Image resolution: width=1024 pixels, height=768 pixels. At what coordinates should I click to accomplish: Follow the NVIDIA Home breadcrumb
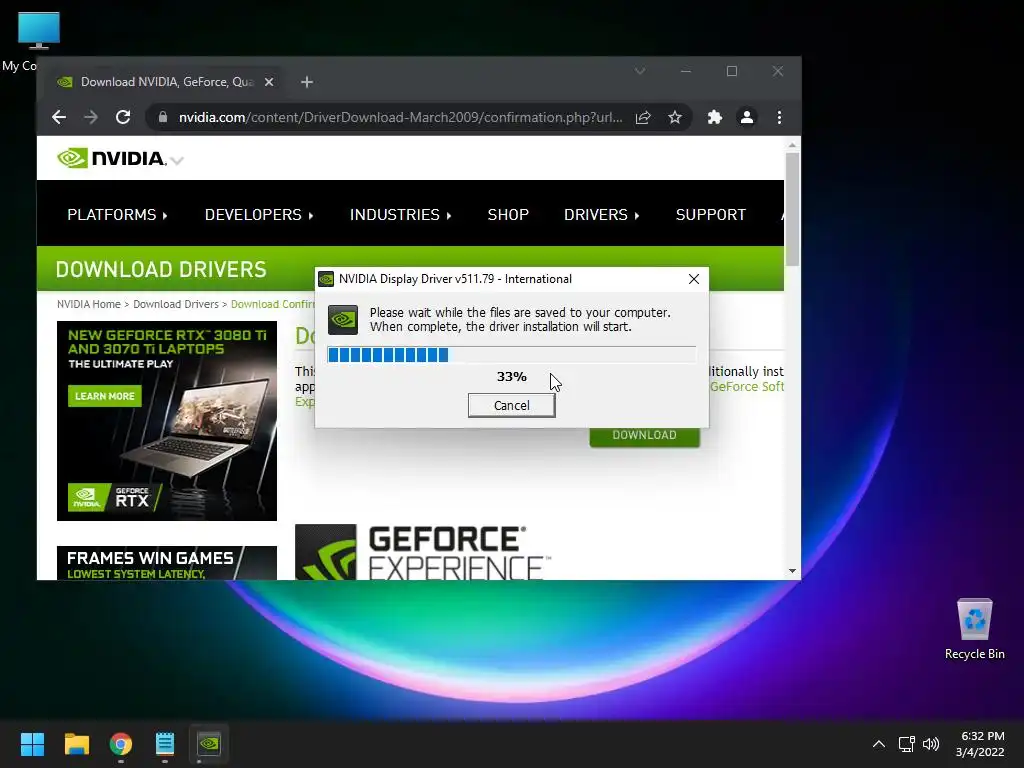click(88, 304)
